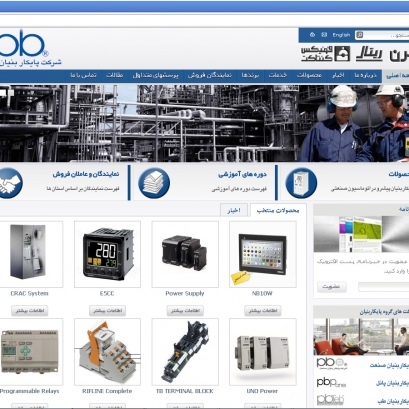Open the پرسشهای متداول menu item

point(155,75)
